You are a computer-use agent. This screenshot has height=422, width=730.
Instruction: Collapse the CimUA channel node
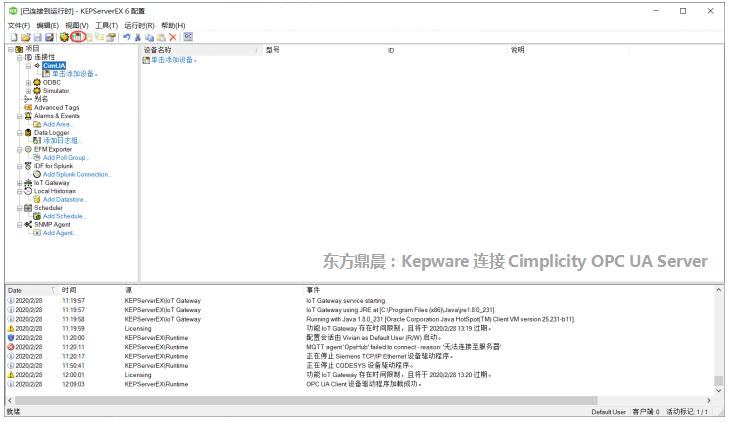[28, 66]
